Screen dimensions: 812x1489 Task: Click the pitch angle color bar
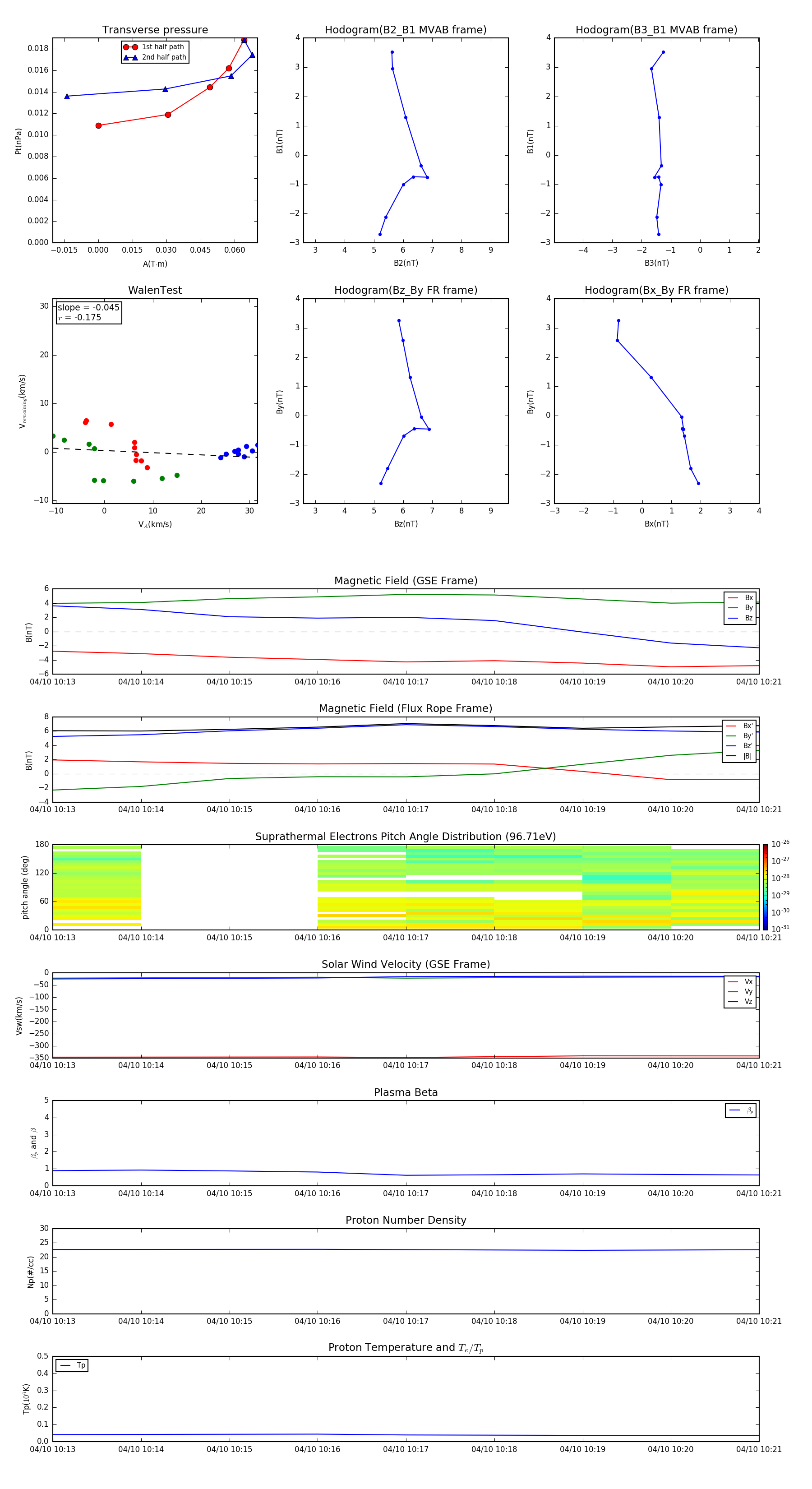pyautogui.click(x=765, y=887)
